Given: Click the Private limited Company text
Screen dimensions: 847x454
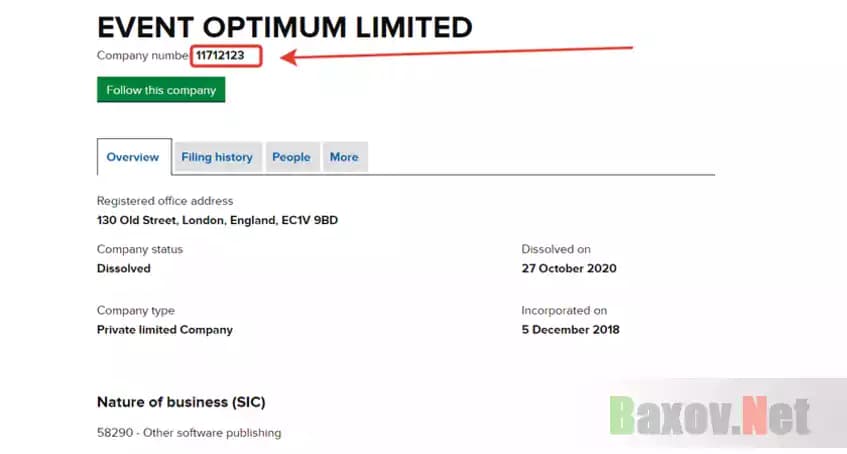Looking at the screenshot, I should [x=165, y=330].
